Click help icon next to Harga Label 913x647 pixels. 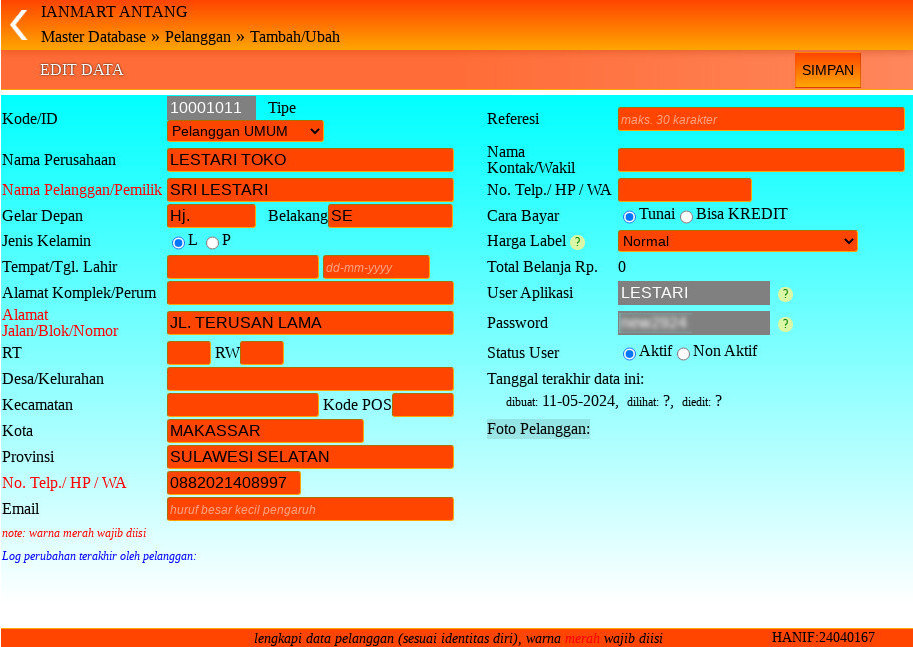coord(578,242)
